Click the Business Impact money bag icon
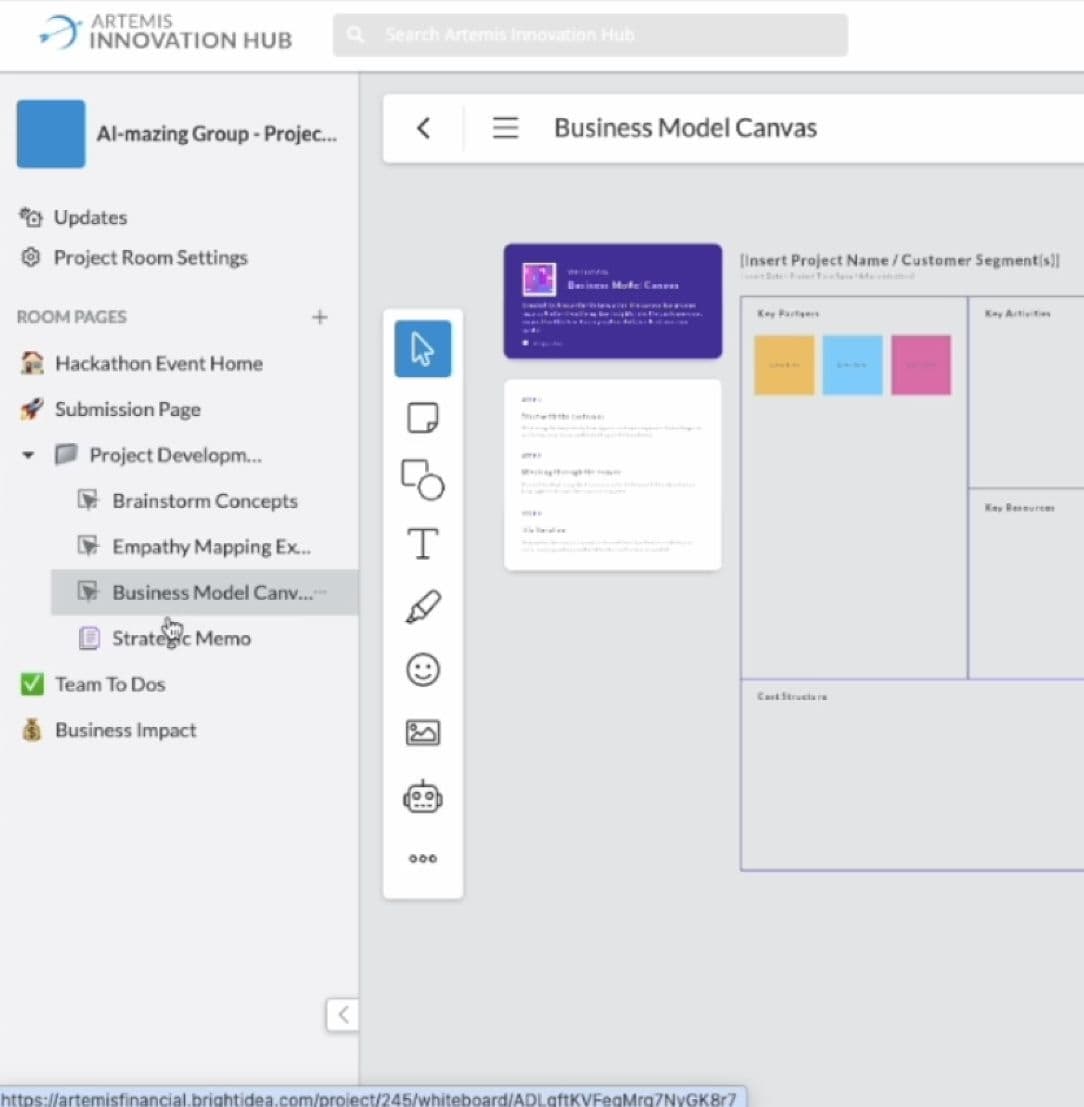The width and height of the screenshot is (1084, 1107). [x=32, y=729]
